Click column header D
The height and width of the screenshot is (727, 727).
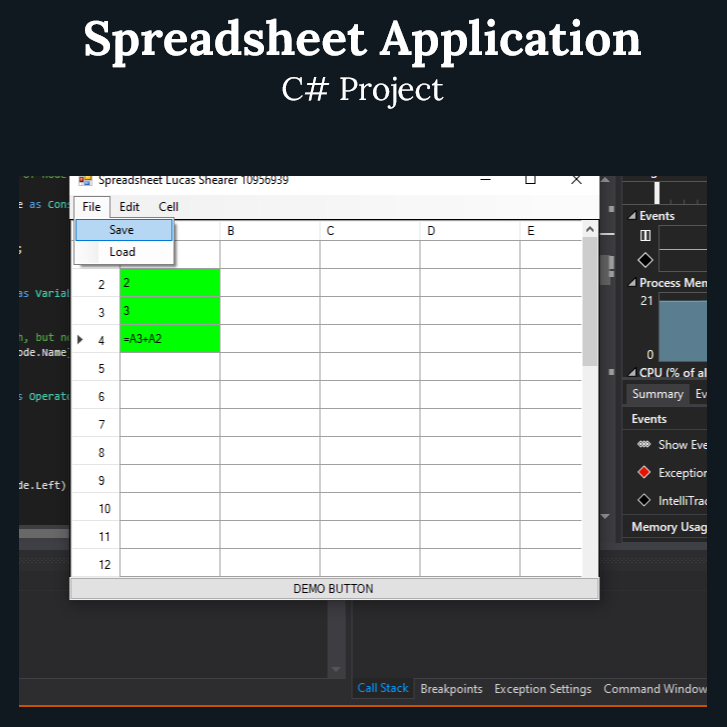(x=470, y=231)
